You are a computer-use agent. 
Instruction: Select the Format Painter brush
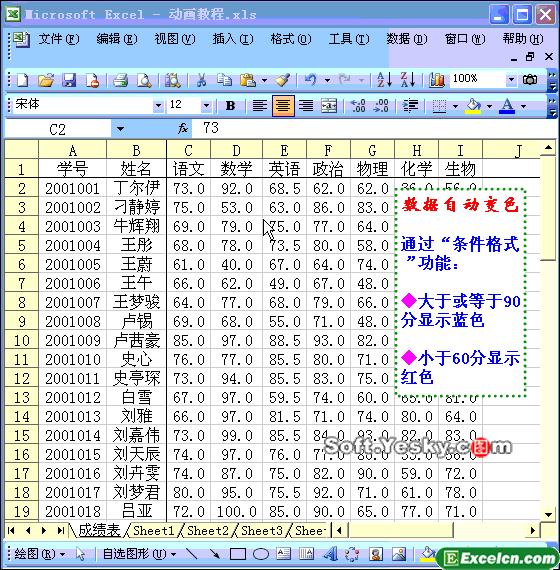(x=282, y=80)
